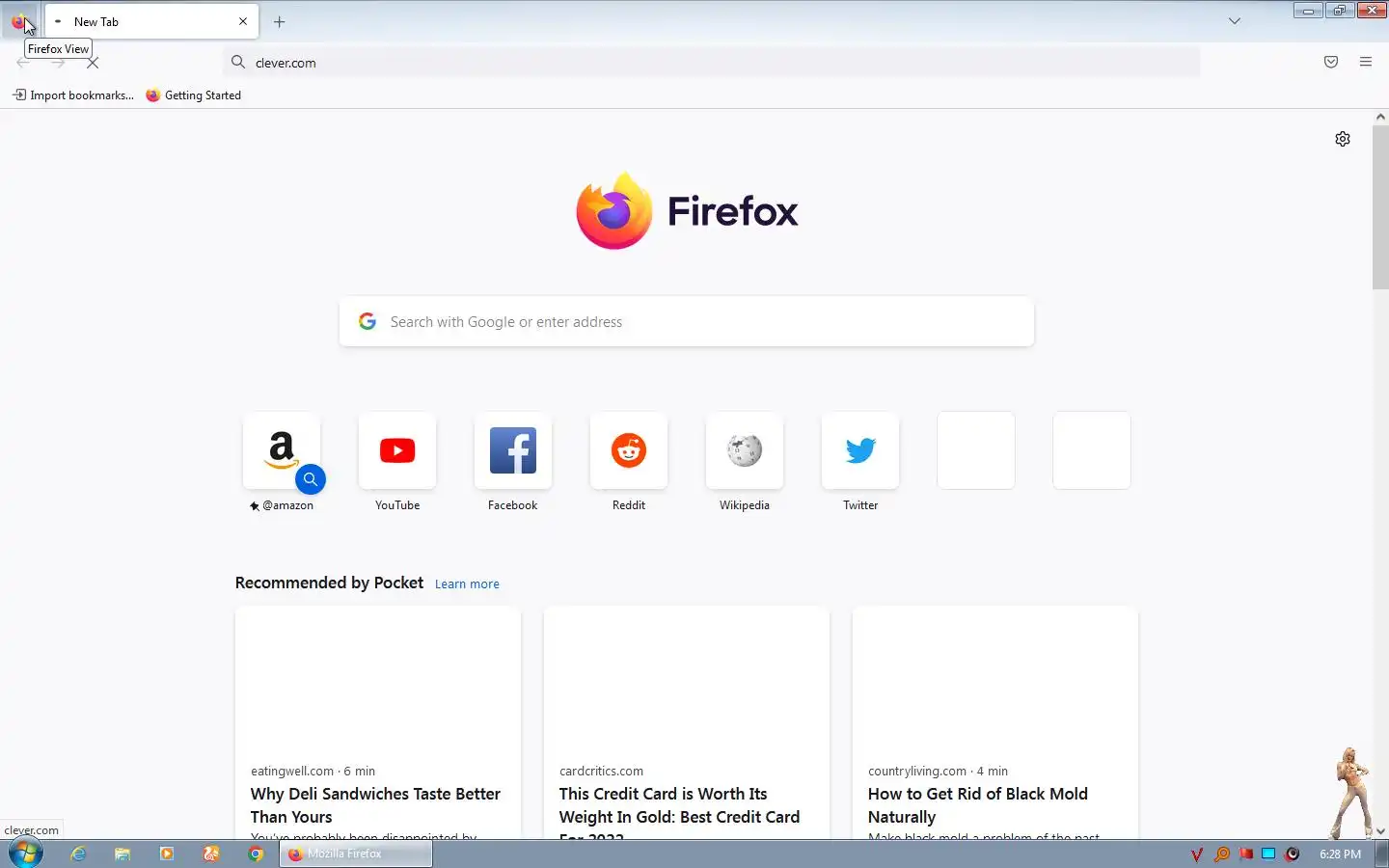Screen dimensions: 1389x868
Task: Close the New Tab tab
Action: [243, 21]
